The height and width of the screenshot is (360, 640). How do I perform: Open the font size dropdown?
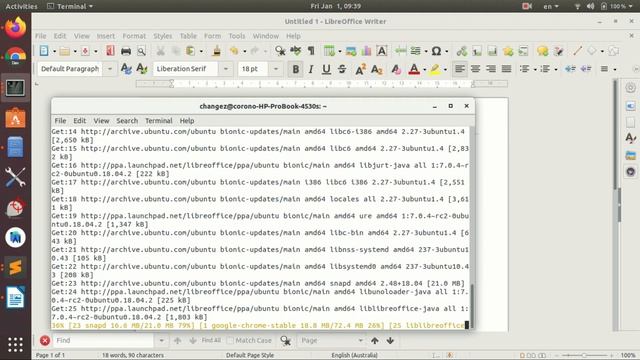276,69
